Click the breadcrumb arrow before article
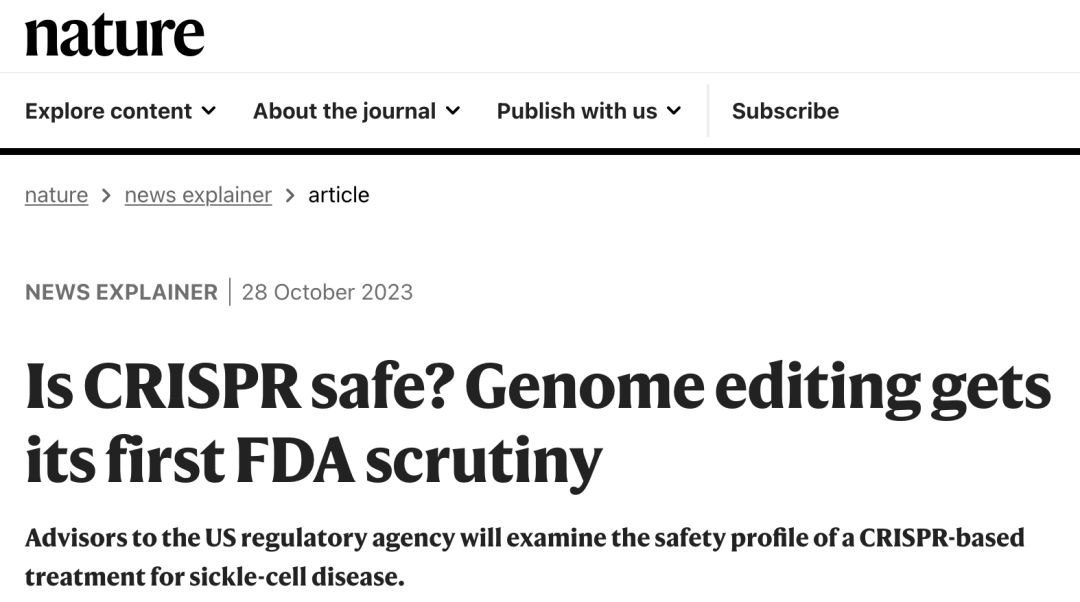Screen dimensions: 1080x602 290,195
